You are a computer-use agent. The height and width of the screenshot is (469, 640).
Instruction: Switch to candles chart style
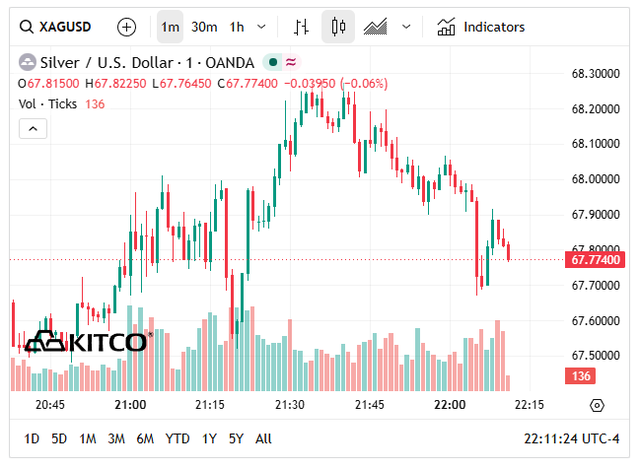(338, 27)
